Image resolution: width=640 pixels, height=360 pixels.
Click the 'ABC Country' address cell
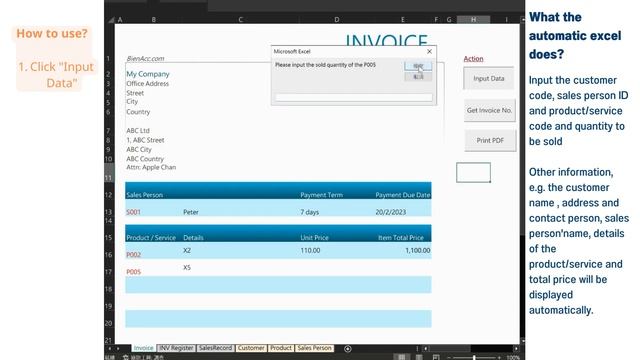tap(145, 159)
